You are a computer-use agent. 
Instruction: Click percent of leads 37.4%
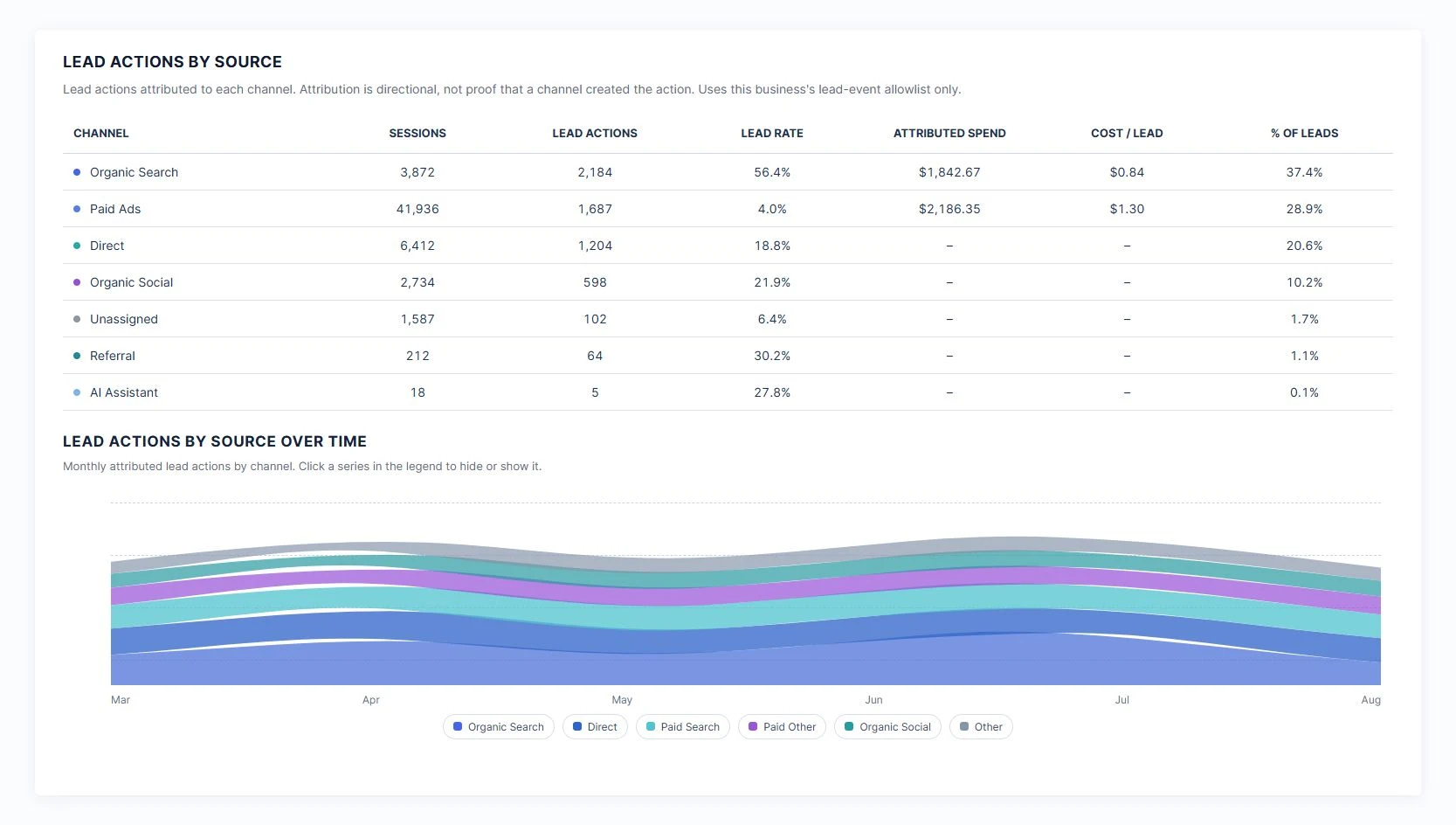pyautogui.click(x=1304, y=172)
